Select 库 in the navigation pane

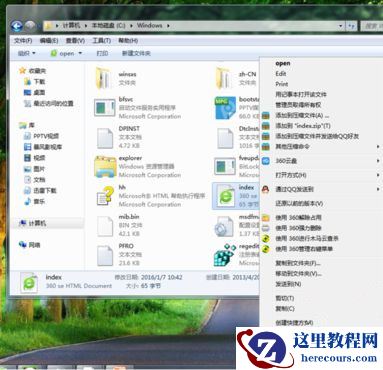point(27,125)
